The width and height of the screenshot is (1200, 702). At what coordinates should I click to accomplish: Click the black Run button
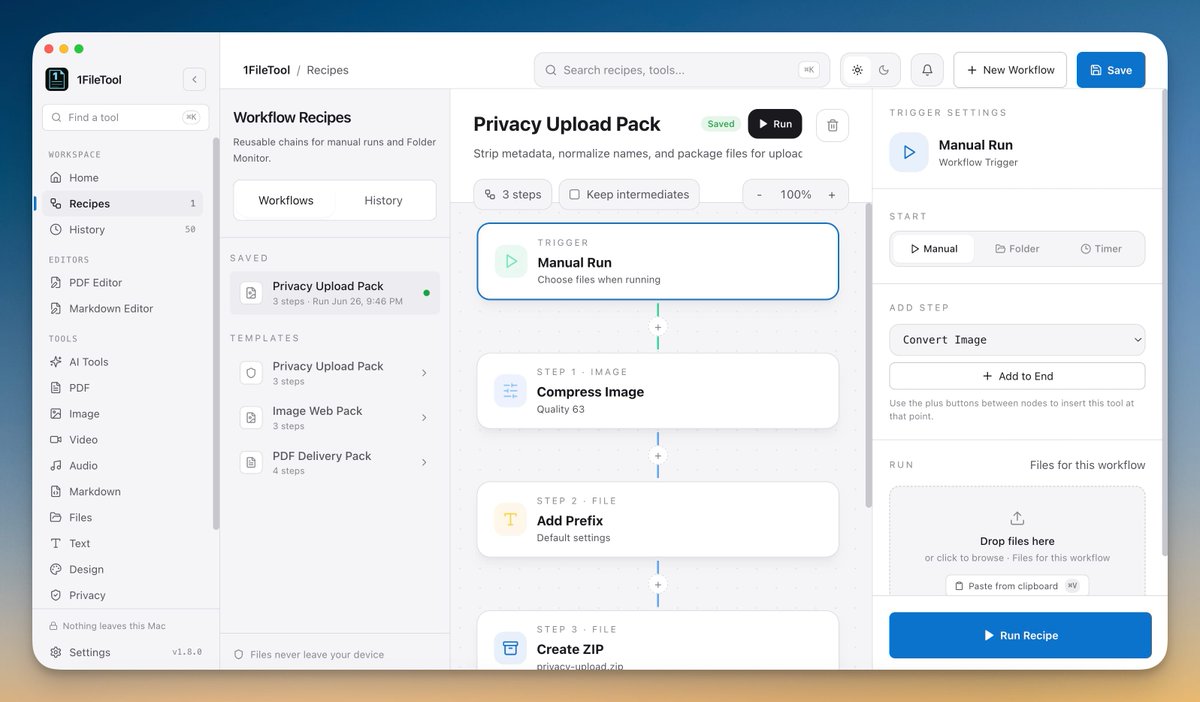(x=775, y=124)
